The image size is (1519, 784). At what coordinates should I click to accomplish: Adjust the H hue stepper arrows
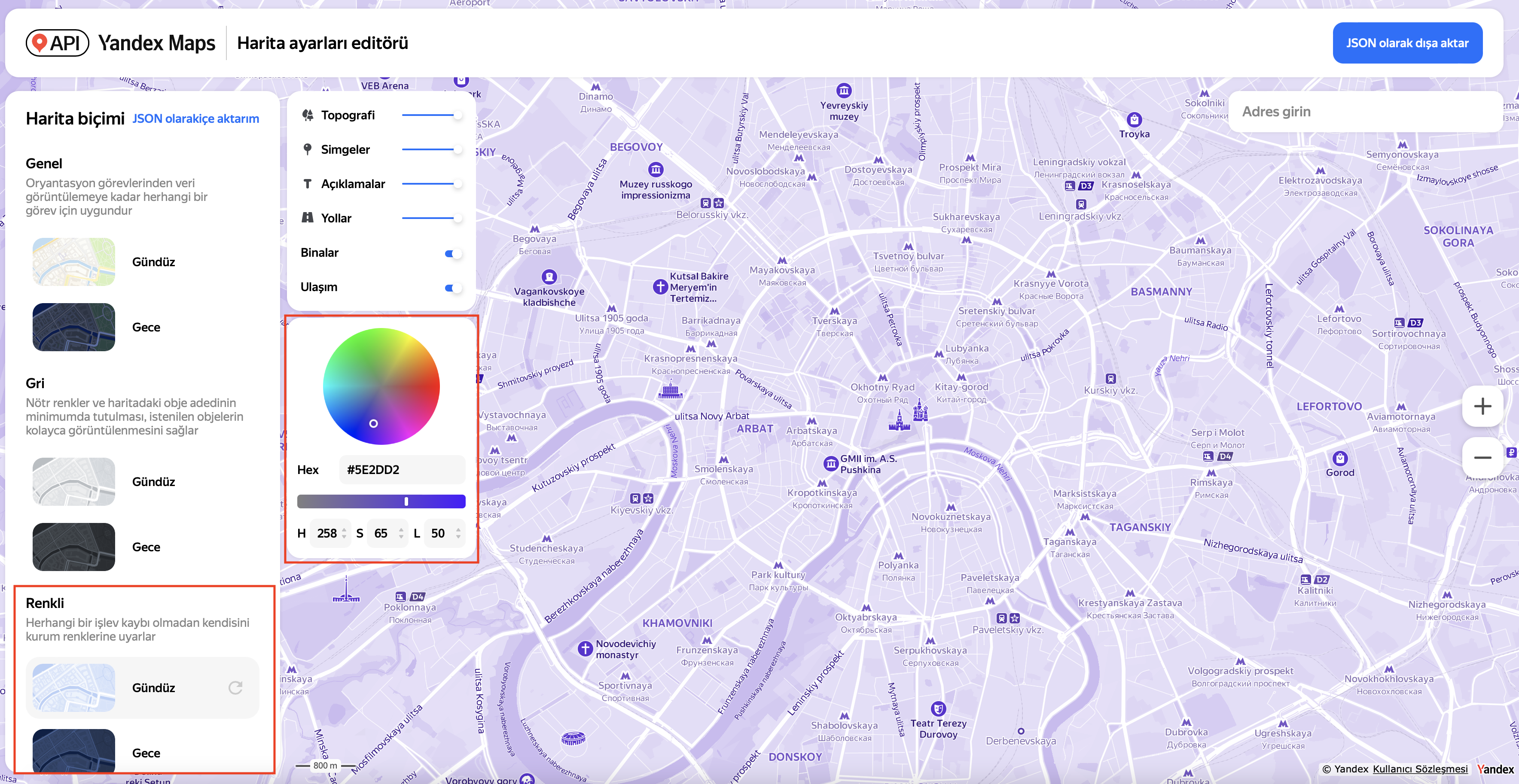tap(345, 533)
